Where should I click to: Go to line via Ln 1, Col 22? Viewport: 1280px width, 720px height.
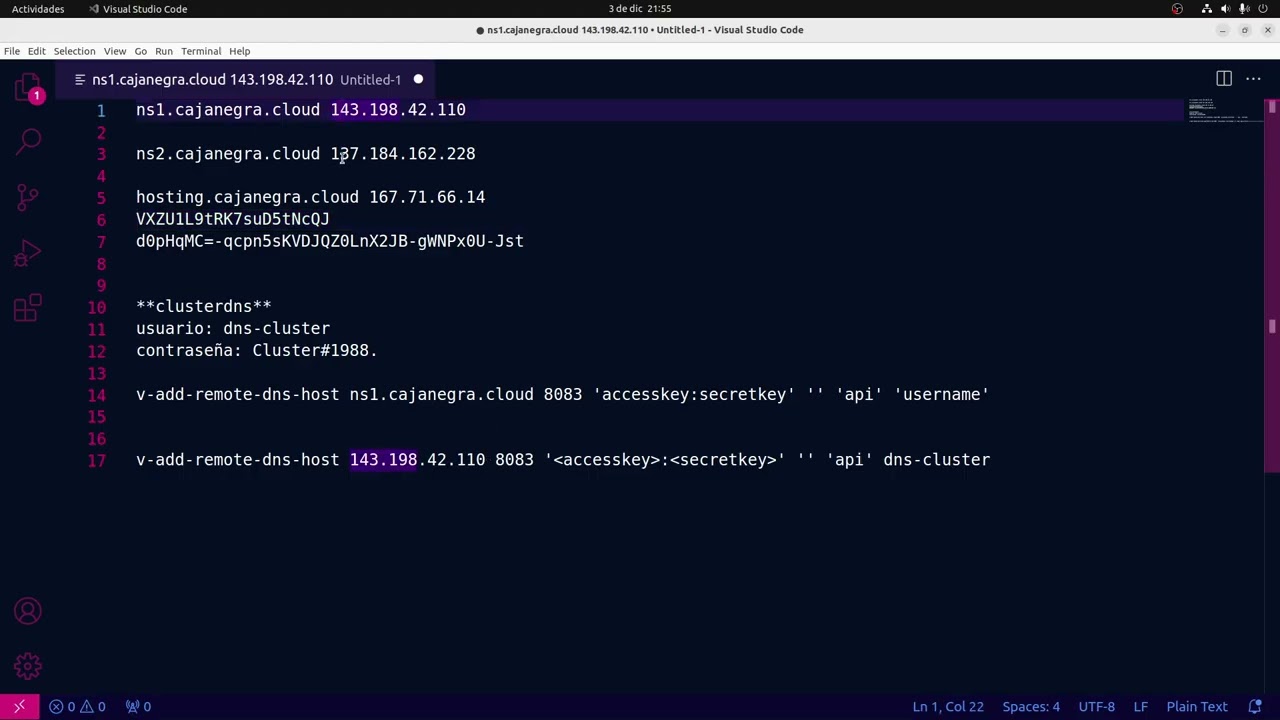point(948,706)
